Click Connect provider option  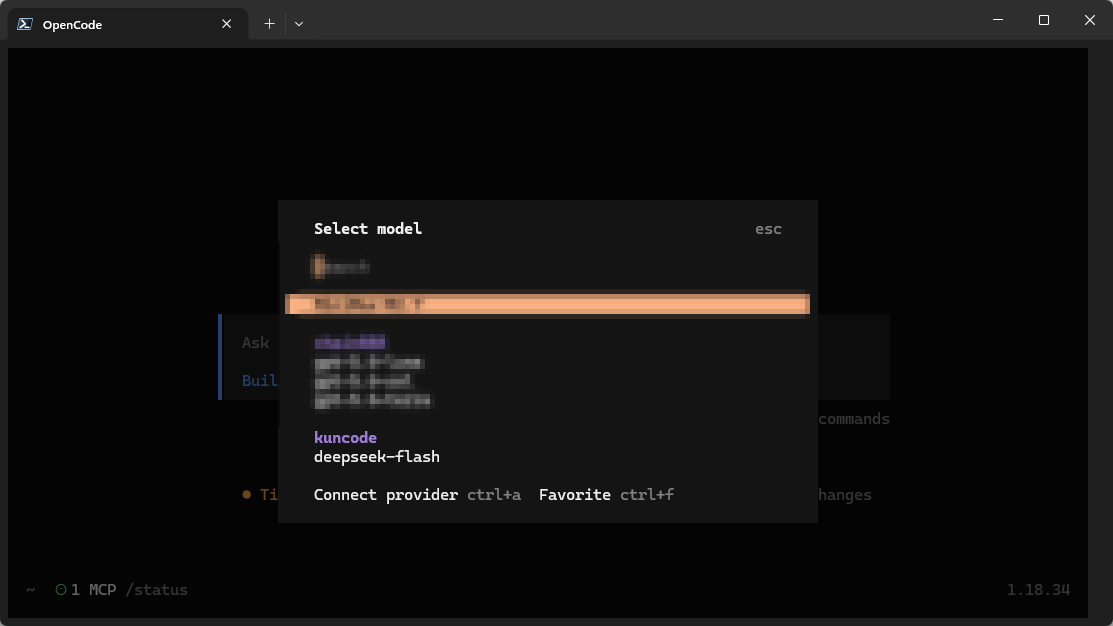pyautogui.click(x=417, y=495)
